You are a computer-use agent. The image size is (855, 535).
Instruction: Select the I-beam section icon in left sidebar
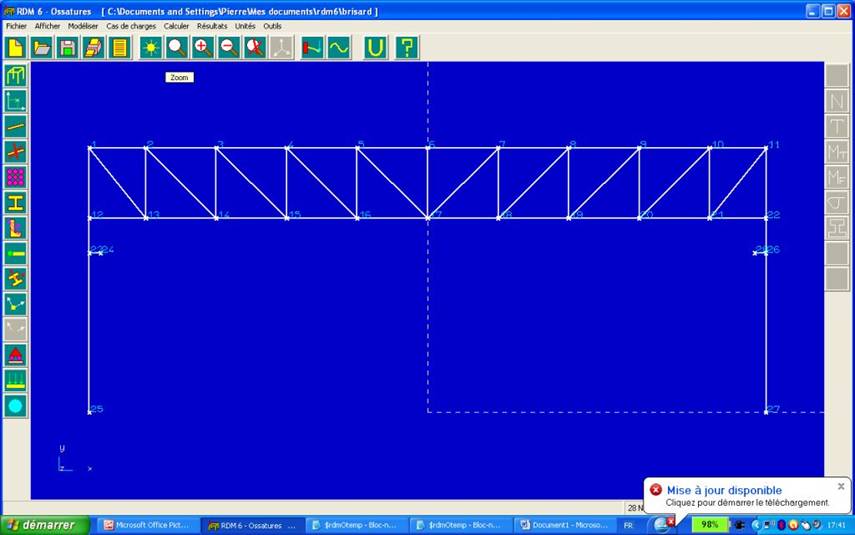[15, 202]
